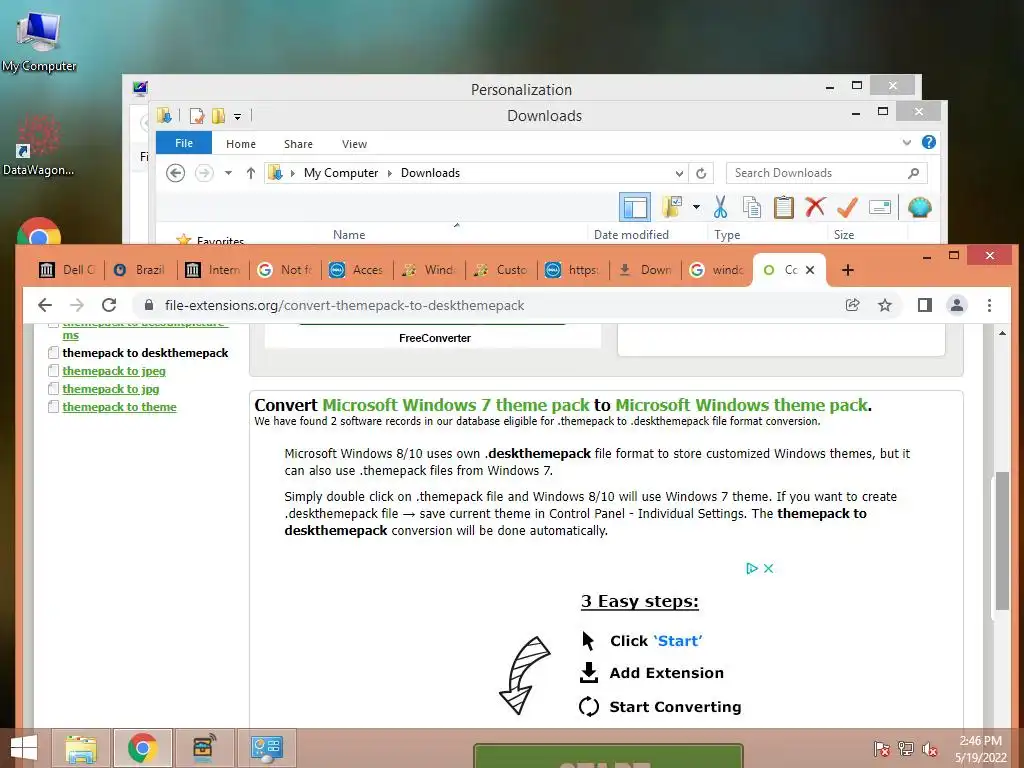Switch to the 'Not f' Google tab
Image resolution: width=1024 pixels, height=768 pixels.
pos(285,270)
